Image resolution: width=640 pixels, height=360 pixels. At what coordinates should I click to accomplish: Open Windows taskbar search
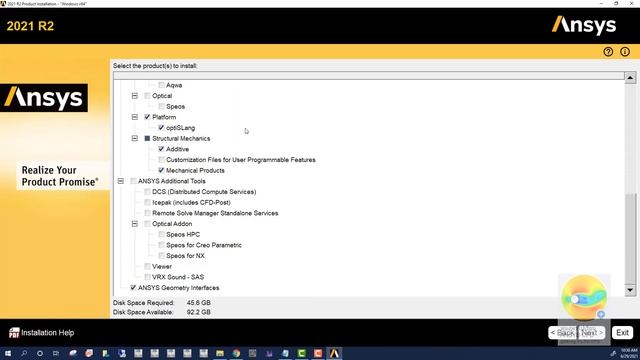(x=24, y=353)
